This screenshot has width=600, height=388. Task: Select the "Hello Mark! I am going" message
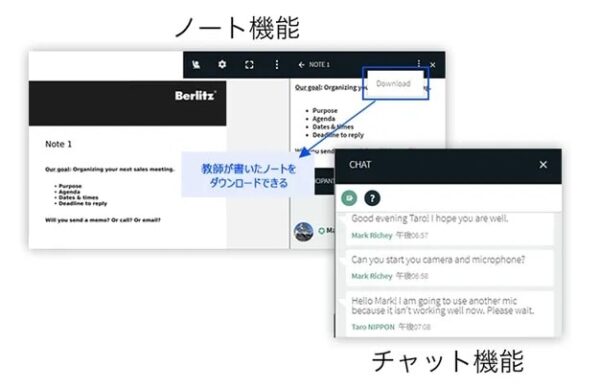pyautogui.click(x=450, y=314)
